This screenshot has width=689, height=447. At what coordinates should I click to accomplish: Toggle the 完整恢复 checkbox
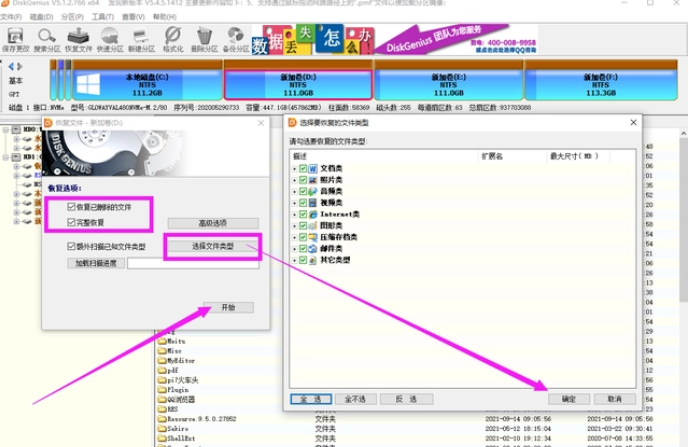[70, 221]
